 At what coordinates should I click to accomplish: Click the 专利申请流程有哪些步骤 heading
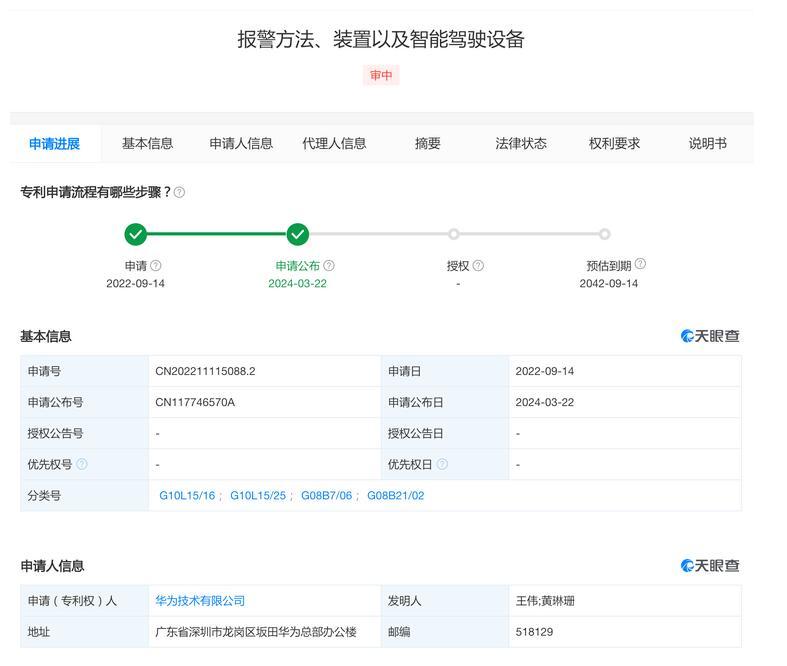(x=95, y=192)
